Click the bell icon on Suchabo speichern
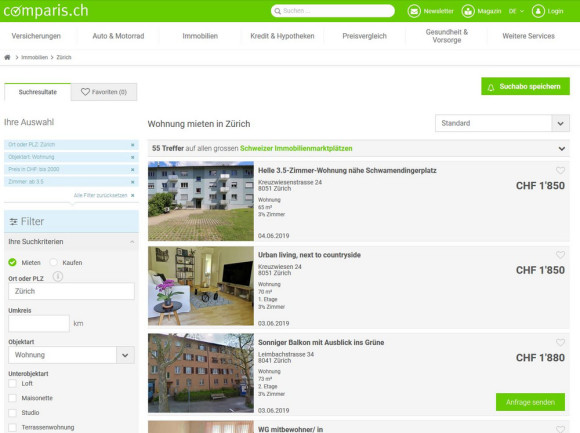Screen dimensions: 580x433 coord(491,87)
